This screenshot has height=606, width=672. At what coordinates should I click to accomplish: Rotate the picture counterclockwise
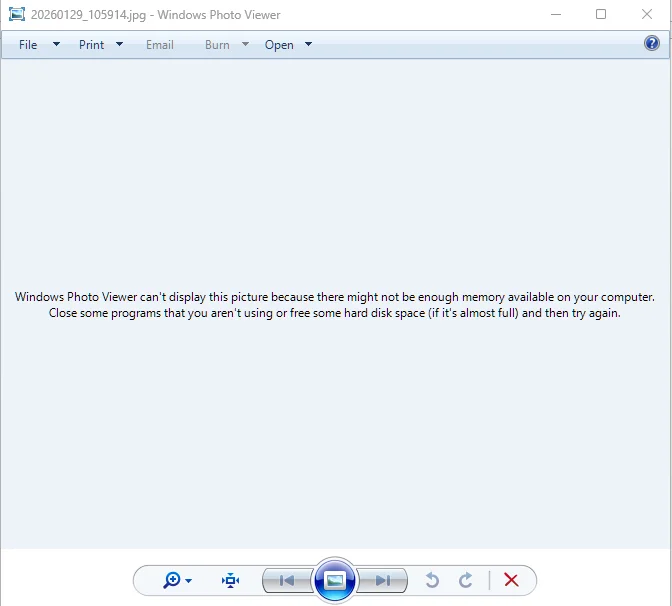[432, 580]
